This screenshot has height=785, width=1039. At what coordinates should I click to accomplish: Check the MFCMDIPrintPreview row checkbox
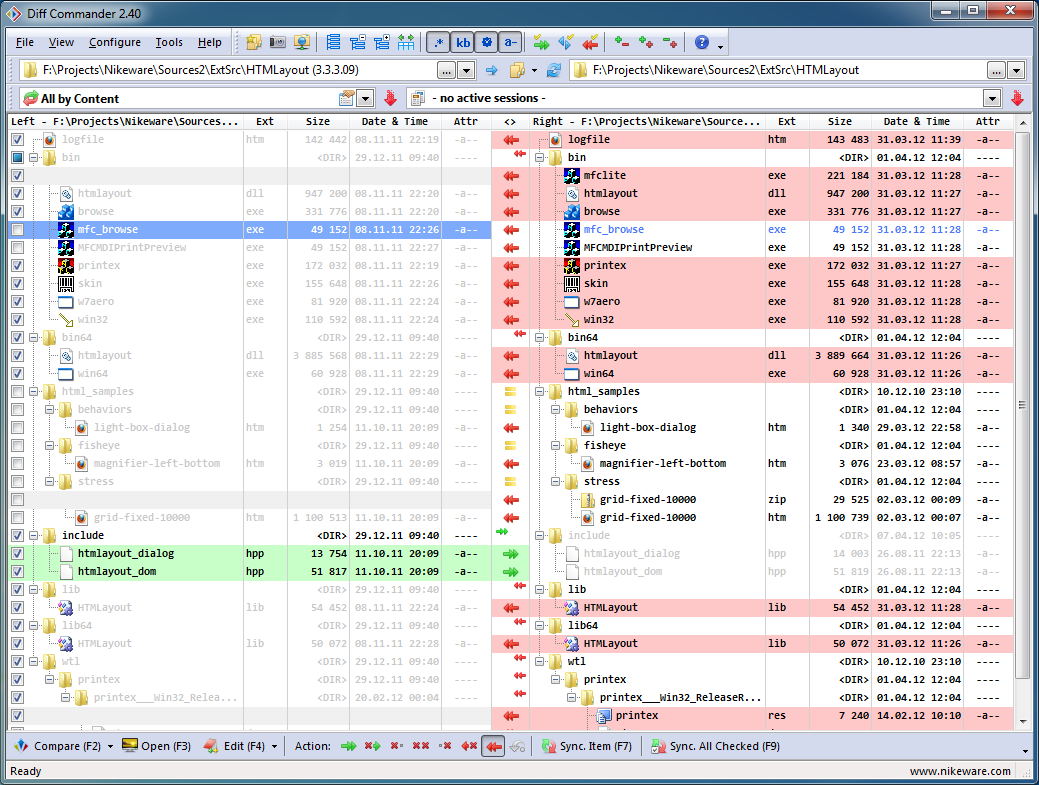coord(17,248)
